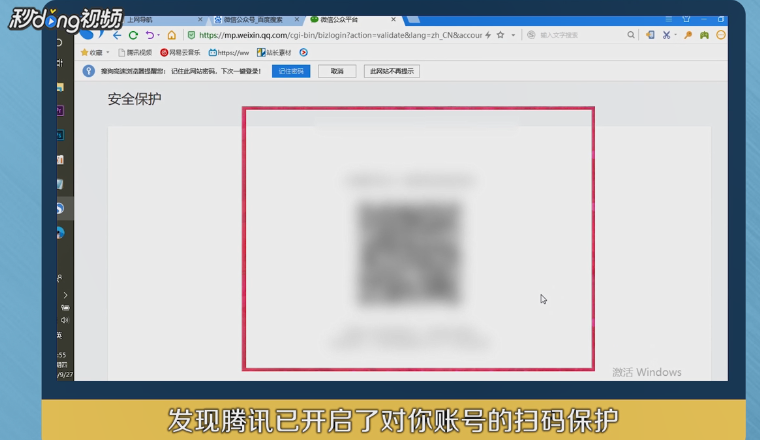The width and height of the screenshot is (760, 440).
Task: Click the active Sogou browser taskbar icon
Action: 61,208
